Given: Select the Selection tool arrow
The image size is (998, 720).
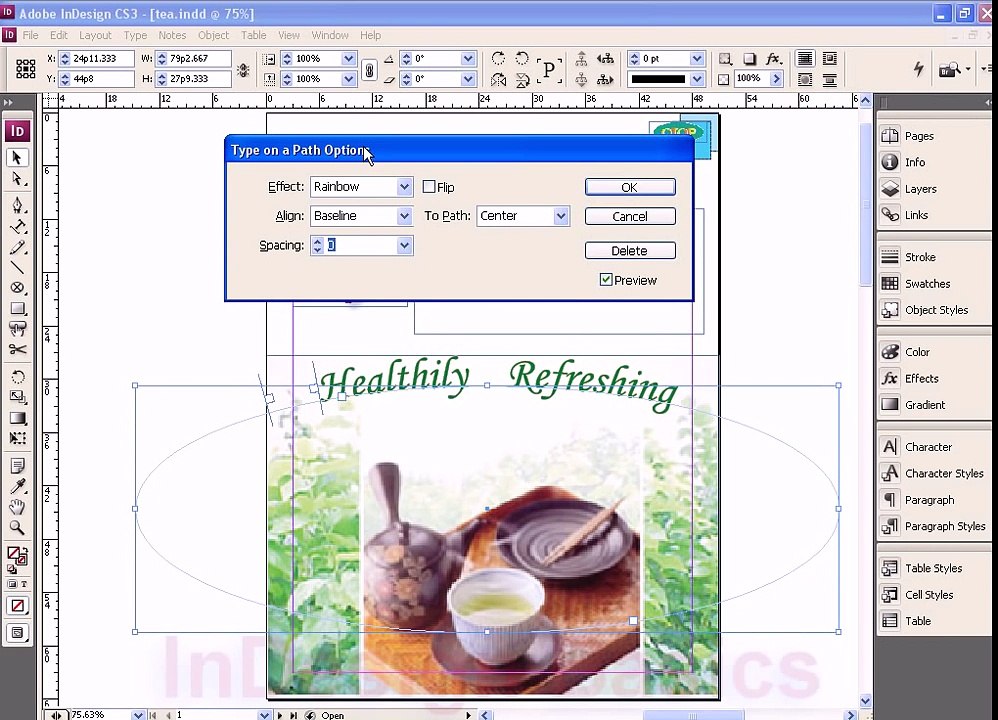Looking at the screenshot, I should click(17, 157).
